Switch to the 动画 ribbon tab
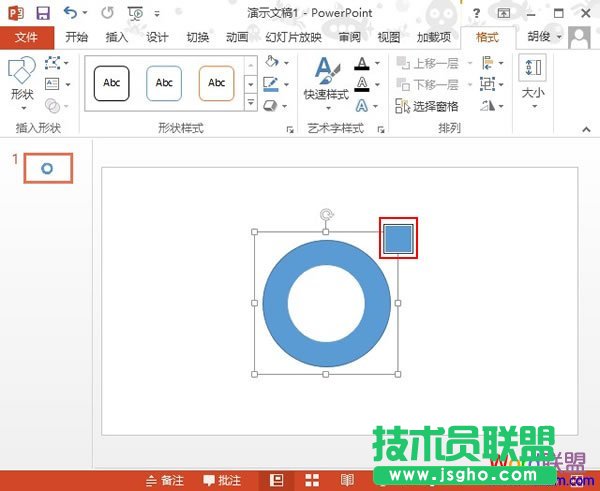Image resolution: width=600 pixels, height=491 pixels. [237, 37]
